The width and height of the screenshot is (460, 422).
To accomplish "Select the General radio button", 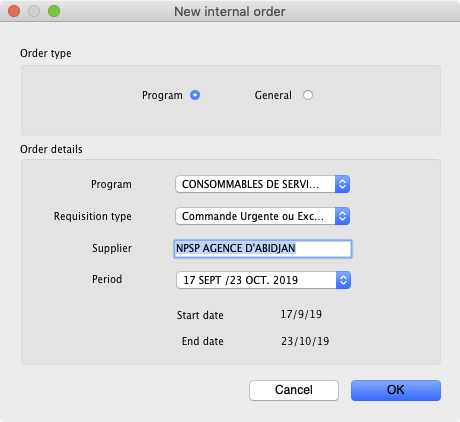I will (x=308, y=95).
